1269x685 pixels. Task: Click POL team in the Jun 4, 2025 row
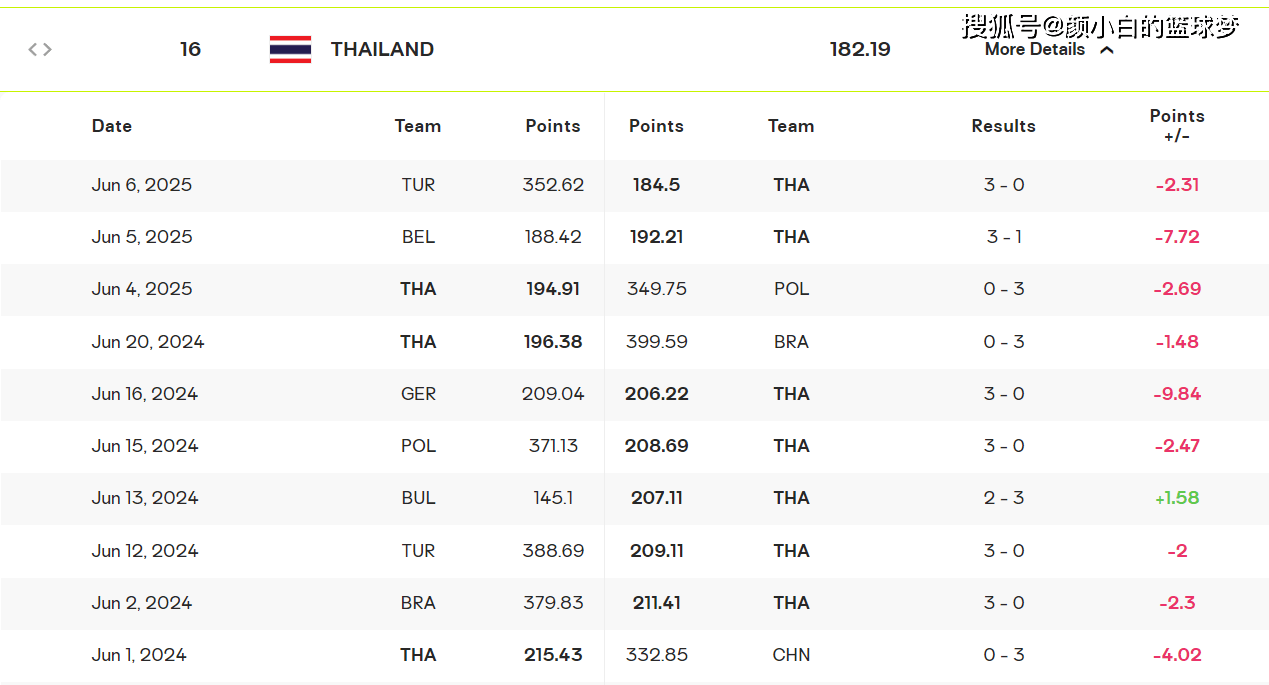791,289
